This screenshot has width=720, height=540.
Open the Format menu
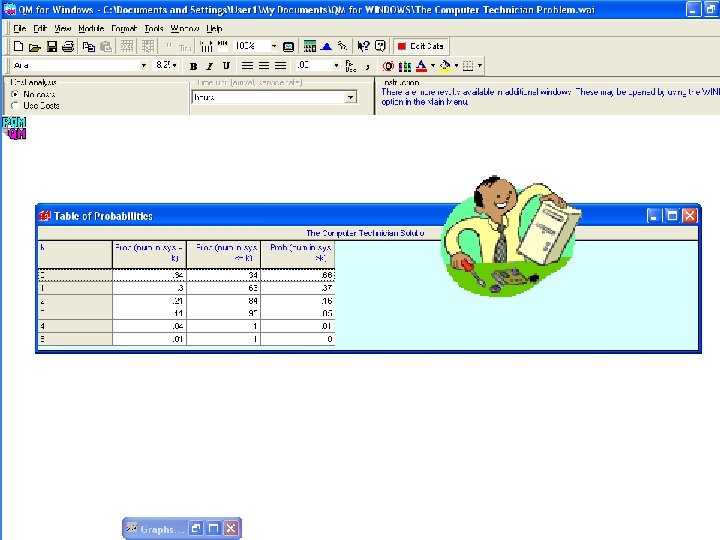(x=124, y=28)
